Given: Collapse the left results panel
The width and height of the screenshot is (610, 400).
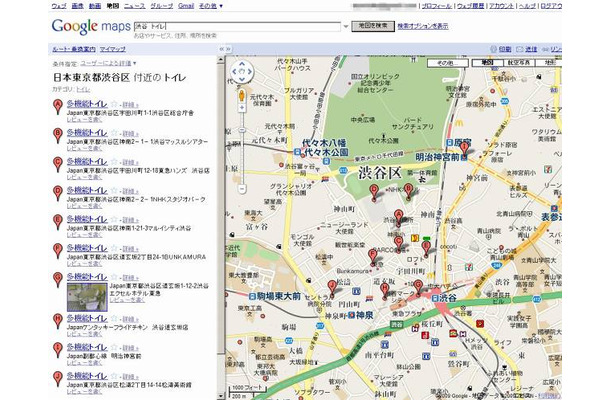Looking at the screenshot, I should pos(221,49).
